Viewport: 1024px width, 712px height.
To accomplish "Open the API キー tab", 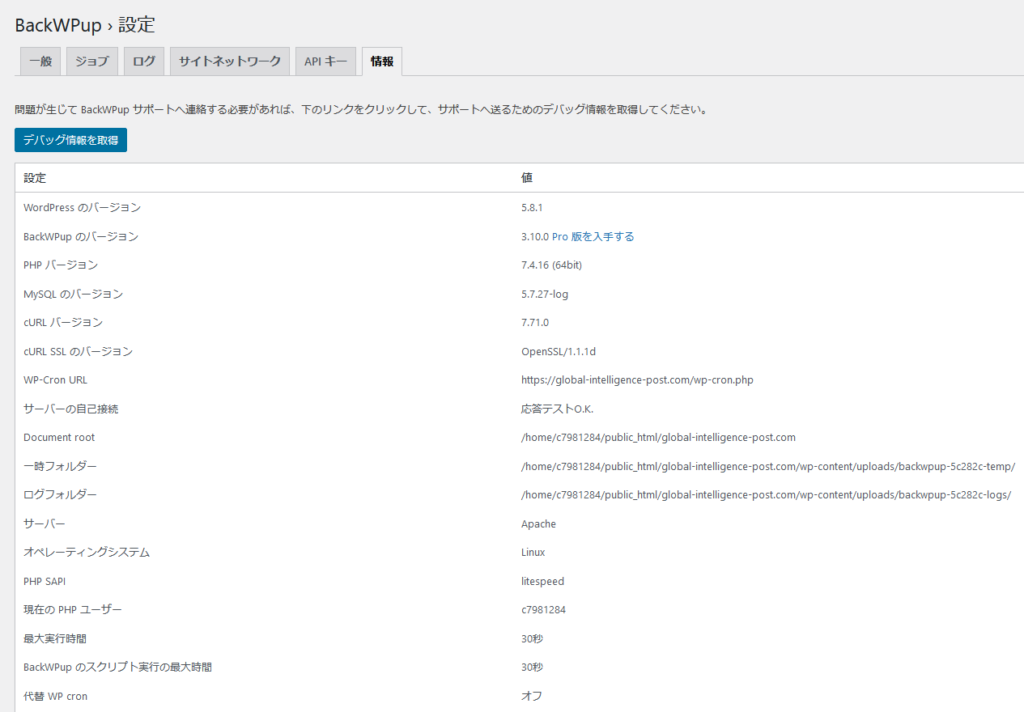I will [325, 61].
